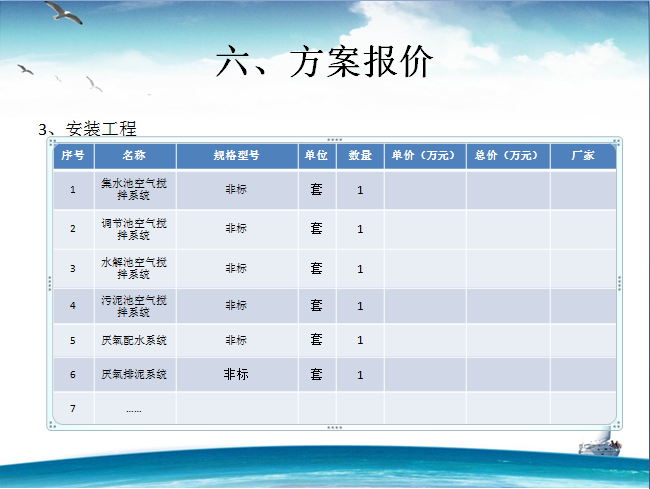
Task: Click 数量 value 1 in 厌氧配水系统 row
Action: point(360,340)
